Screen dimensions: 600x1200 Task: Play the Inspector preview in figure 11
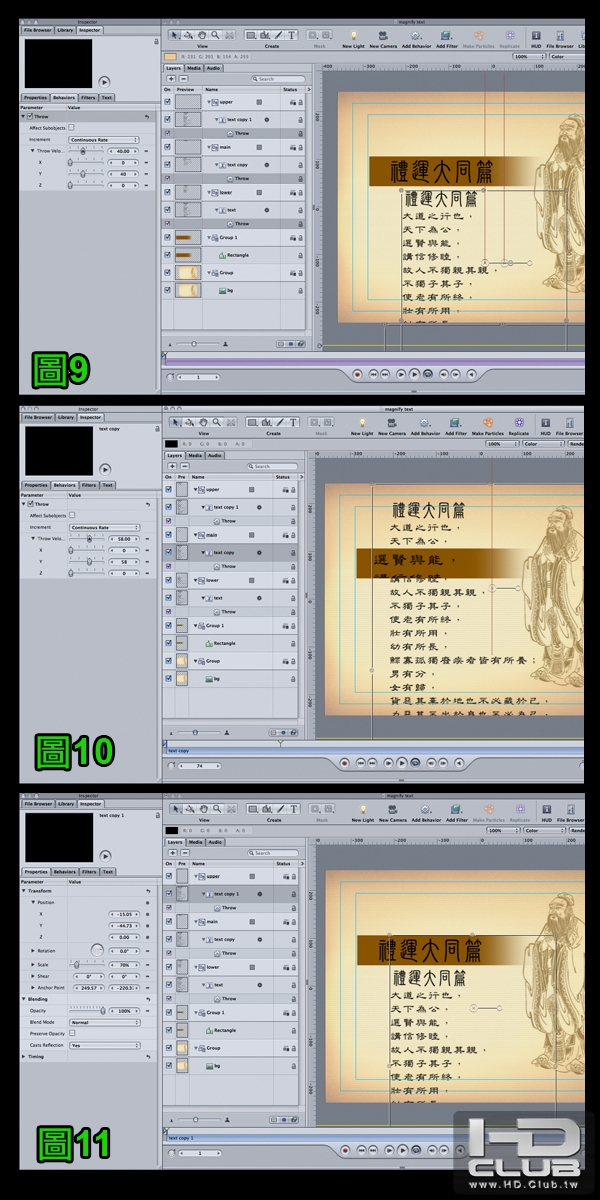[105, 857]
